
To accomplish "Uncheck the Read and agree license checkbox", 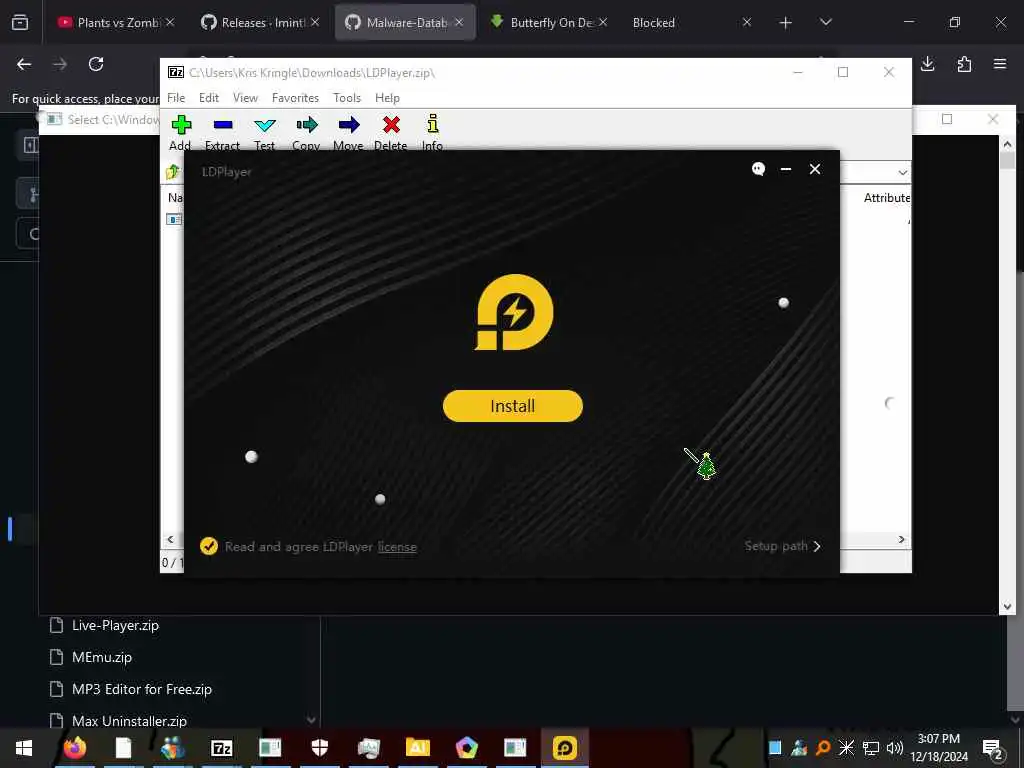I will (209, 546).
